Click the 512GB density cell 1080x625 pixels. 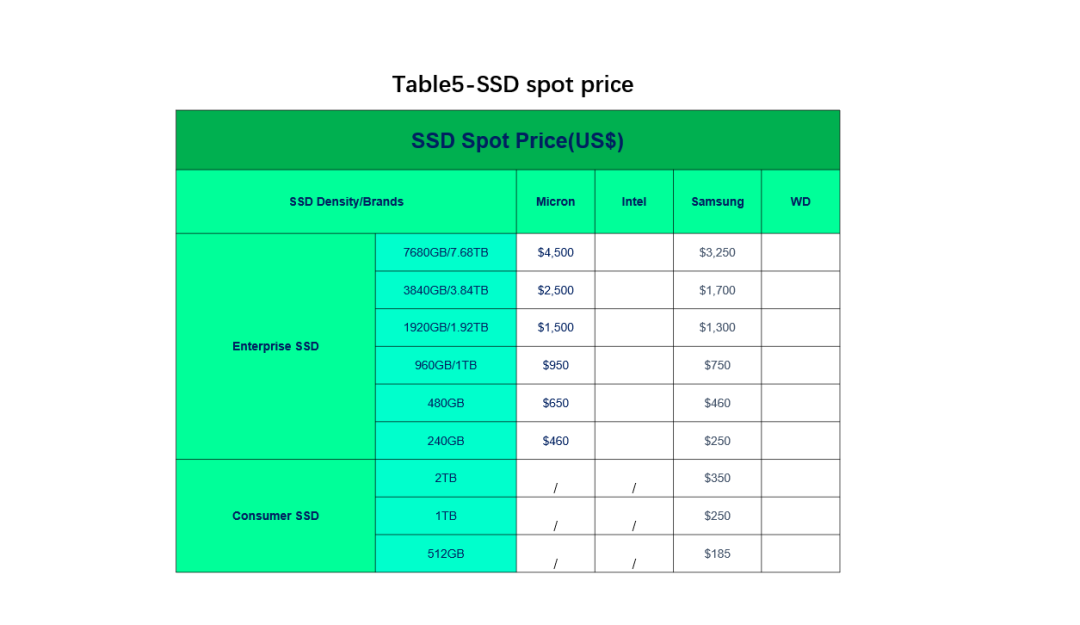point(446,553)
